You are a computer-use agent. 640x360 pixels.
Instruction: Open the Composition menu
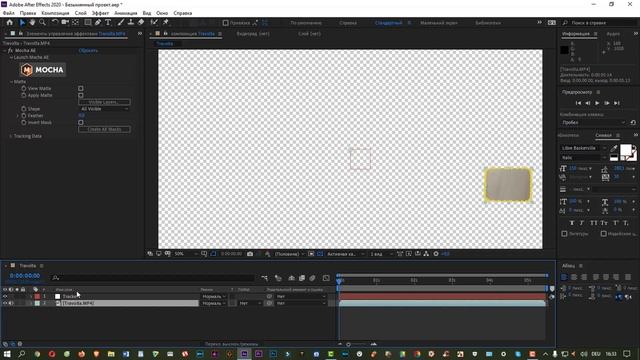tap(55, 13)
